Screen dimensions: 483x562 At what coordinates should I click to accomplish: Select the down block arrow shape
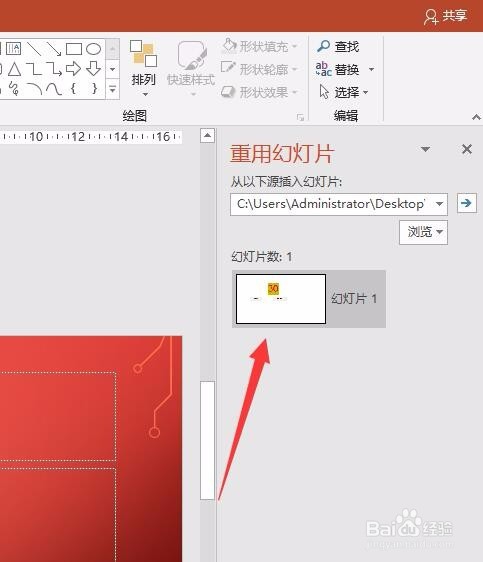click(x=94, y=69)
